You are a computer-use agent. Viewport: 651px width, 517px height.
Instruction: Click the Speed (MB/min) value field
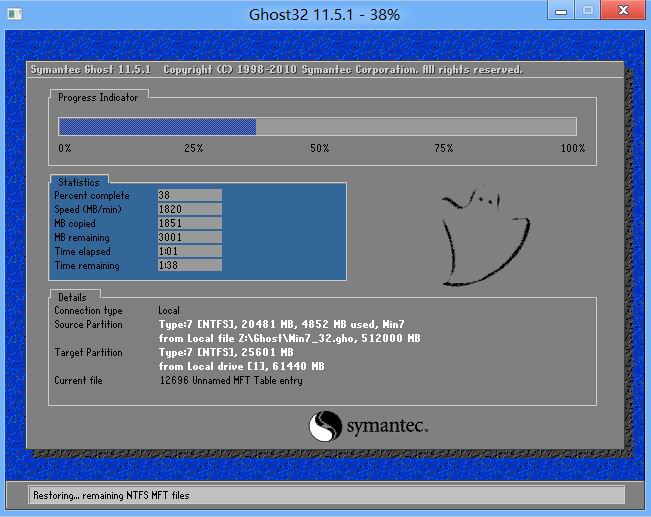pos(189,210)
